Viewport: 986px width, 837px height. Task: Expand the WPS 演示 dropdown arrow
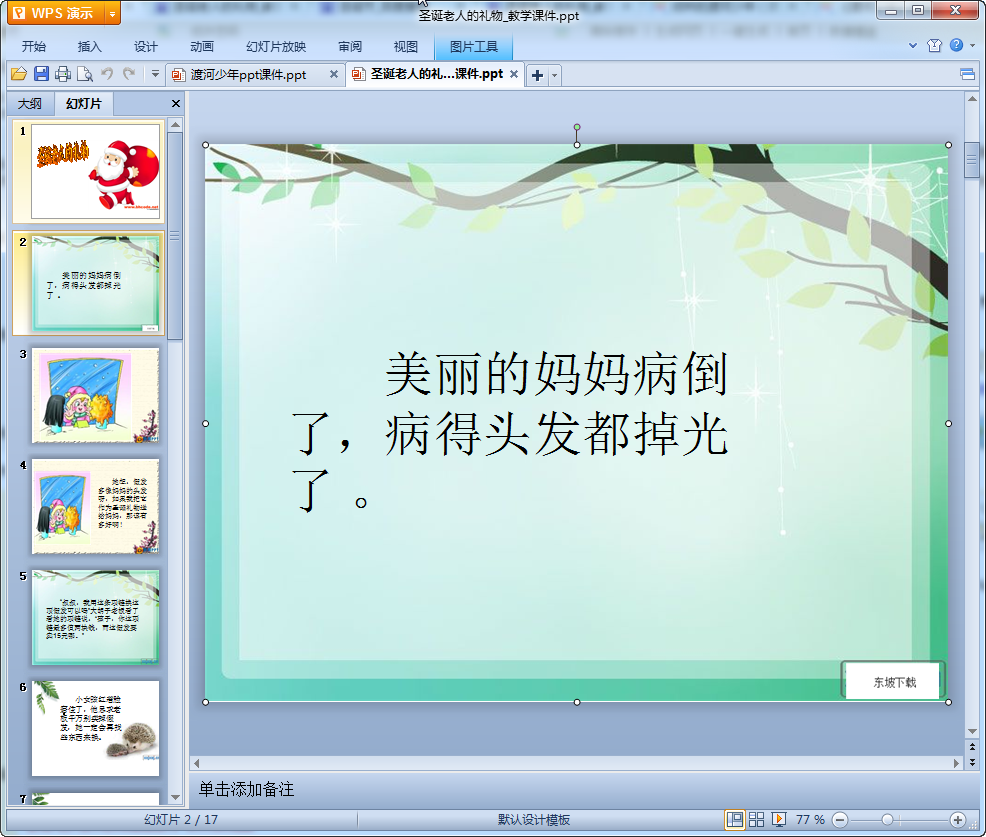[113, 13]
